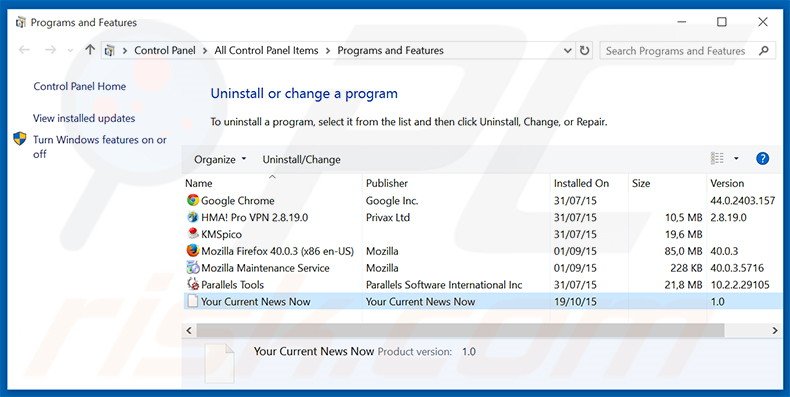Click the Privax Ltd publisher cell
Screen dimensions: 790x397
click(388, 218)
